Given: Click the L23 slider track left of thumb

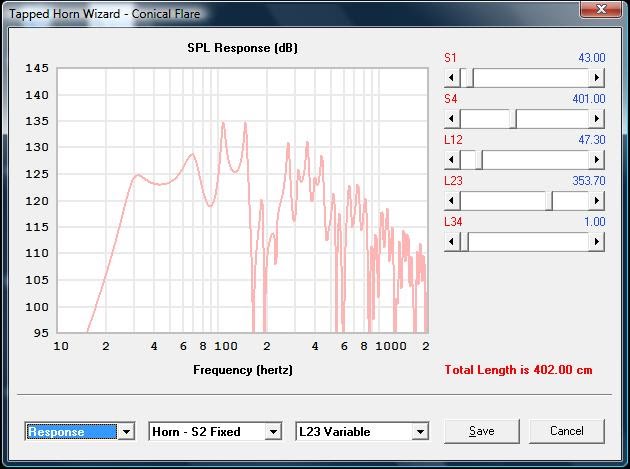Looking at the screenshot, I should click(503, 201).
